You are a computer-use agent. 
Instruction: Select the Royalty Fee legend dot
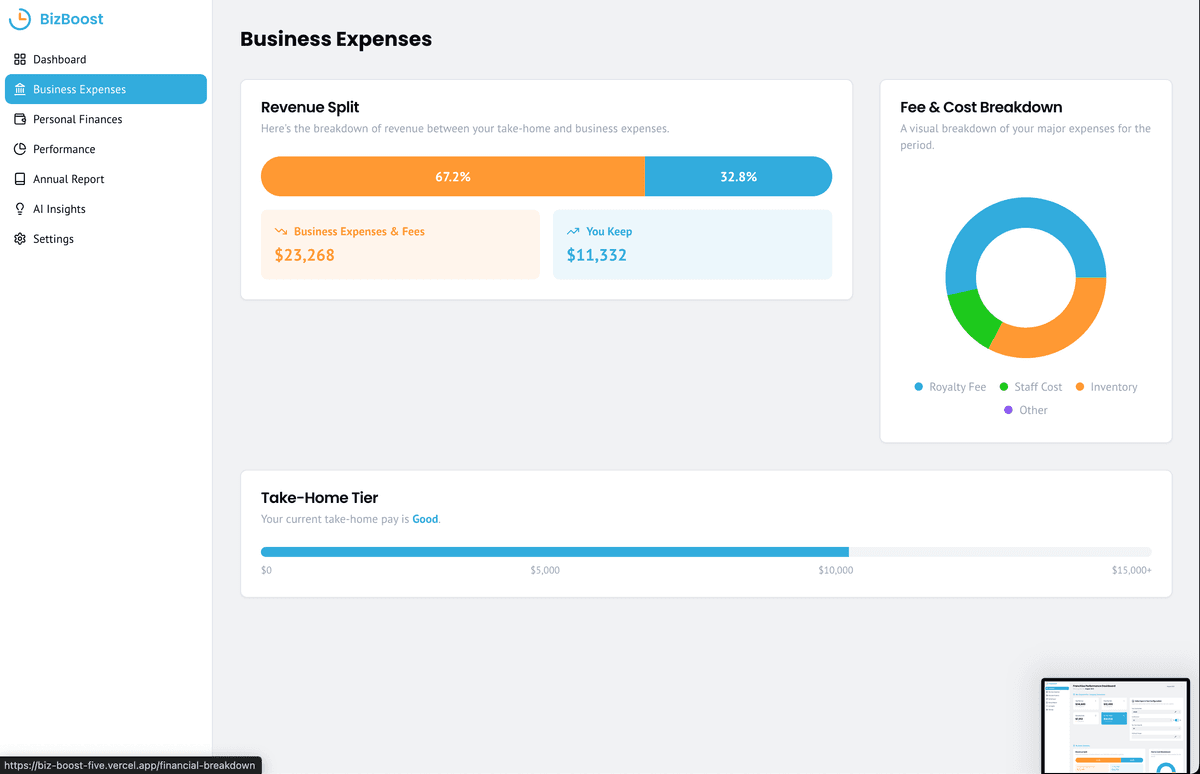pyautogui.click(x=917, y=386)
